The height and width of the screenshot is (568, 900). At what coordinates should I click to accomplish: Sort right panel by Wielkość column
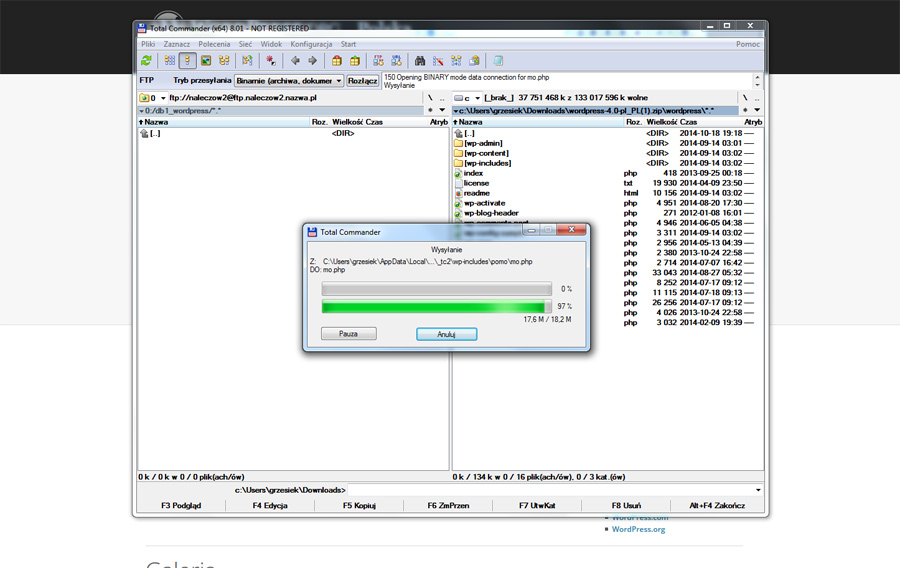click(661, 122)
